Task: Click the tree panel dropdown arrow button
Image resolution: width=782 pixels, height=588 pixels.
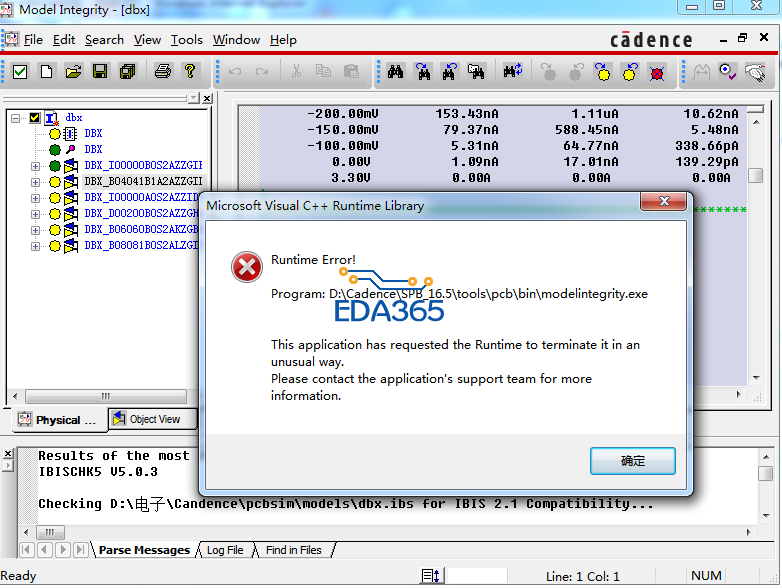Action: 194,99
